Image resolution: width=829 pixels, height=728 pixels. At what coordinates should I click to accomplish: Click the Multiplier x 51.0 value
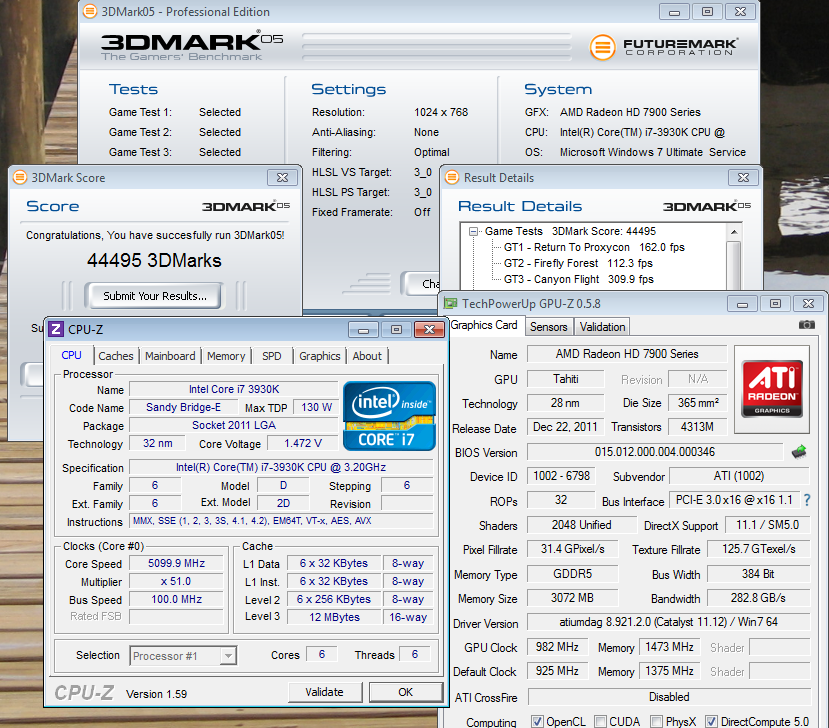pos(176,581)
